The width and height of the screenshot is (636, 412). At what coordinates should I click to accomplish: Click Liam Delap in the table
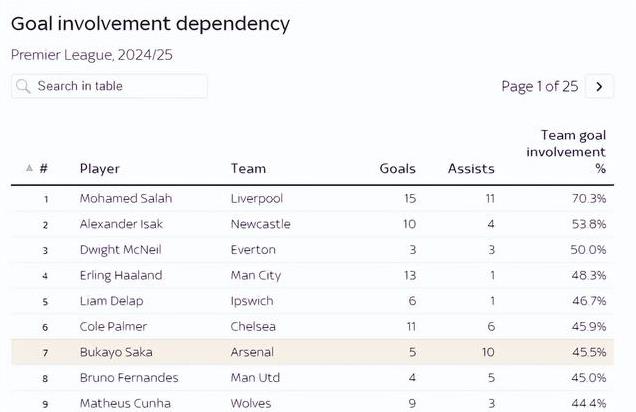[112, 301]
